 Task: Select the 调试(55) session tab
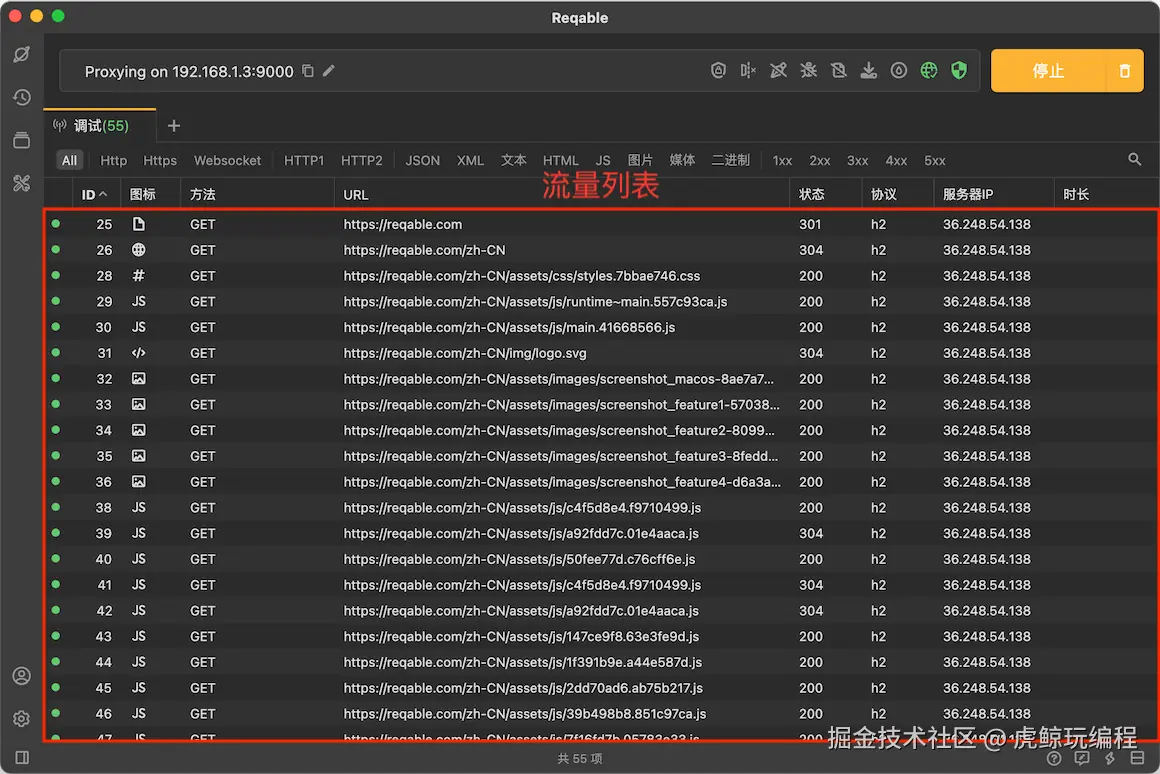tap(100, 126)
